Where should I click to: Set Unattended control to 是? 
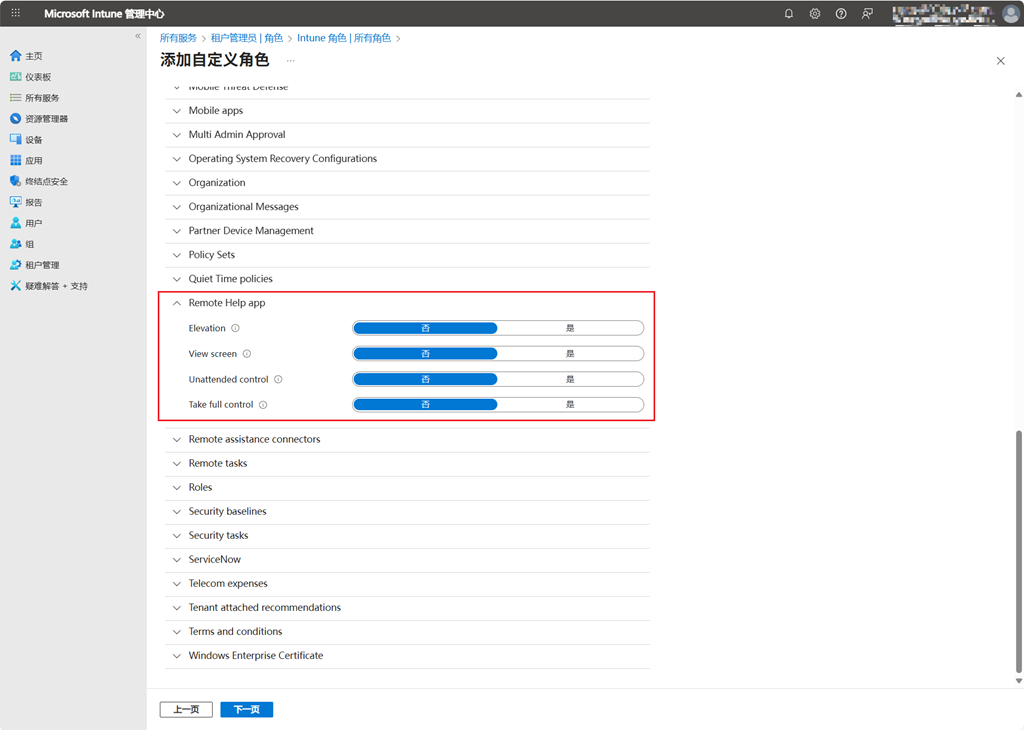tap(570, 380)
